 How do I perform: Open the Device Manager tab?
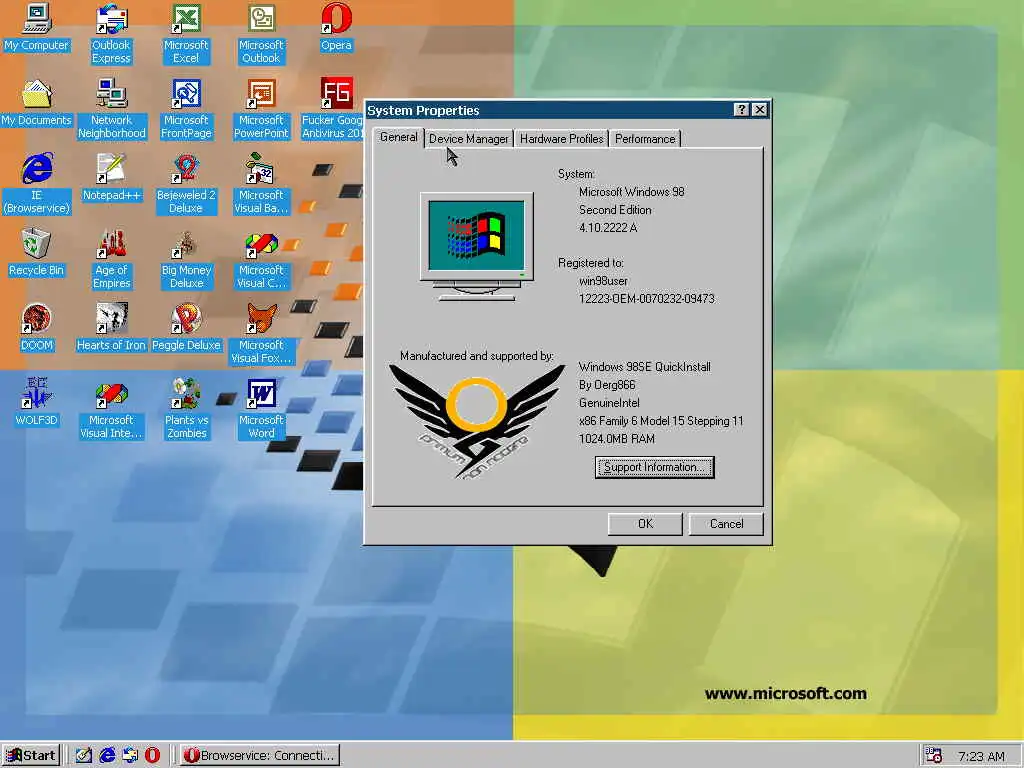click(x=468, y=138)
